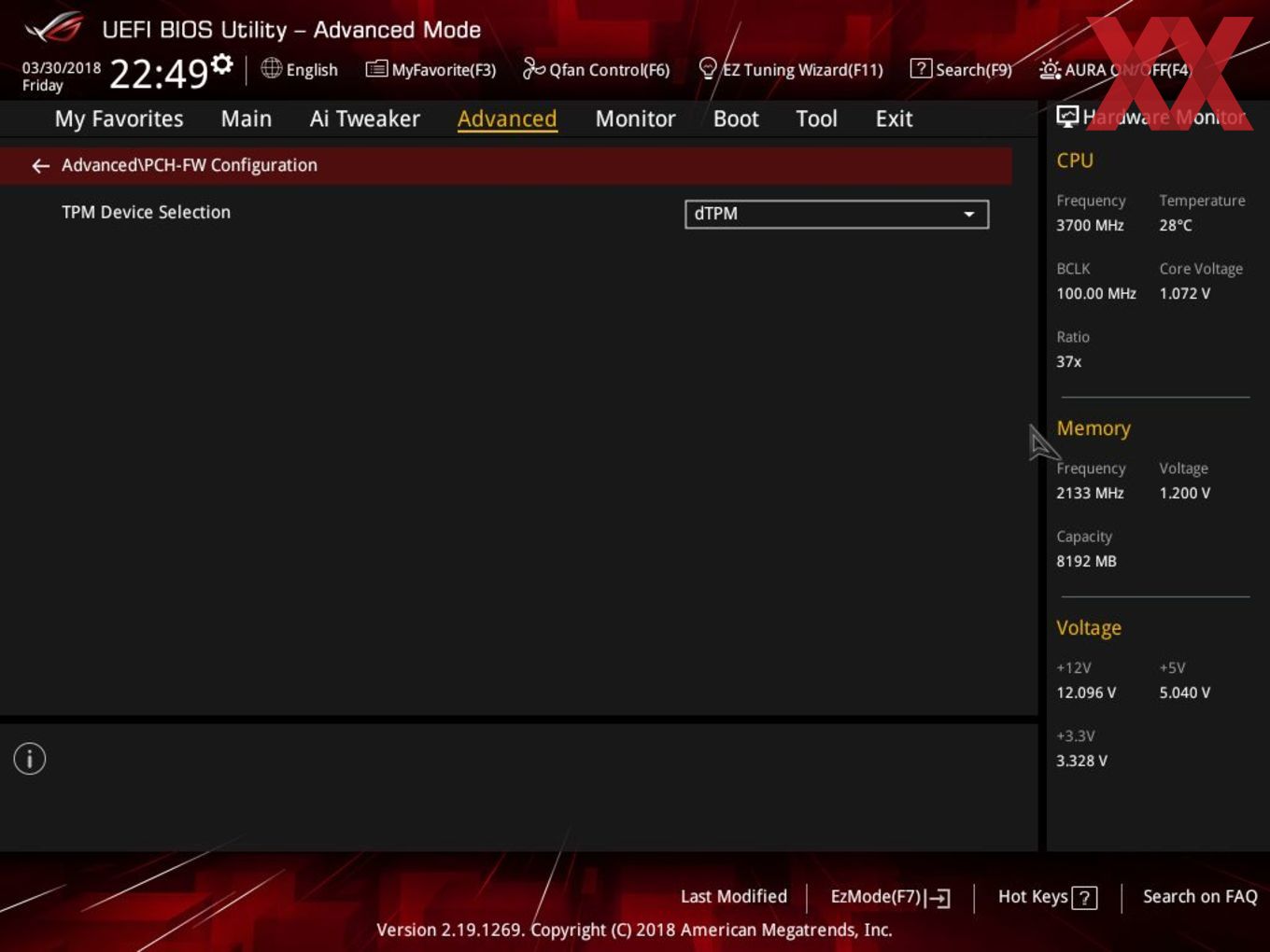
Task: Switch to My Favorites tab
Action: pyautogui.click(x=119, y=119)
